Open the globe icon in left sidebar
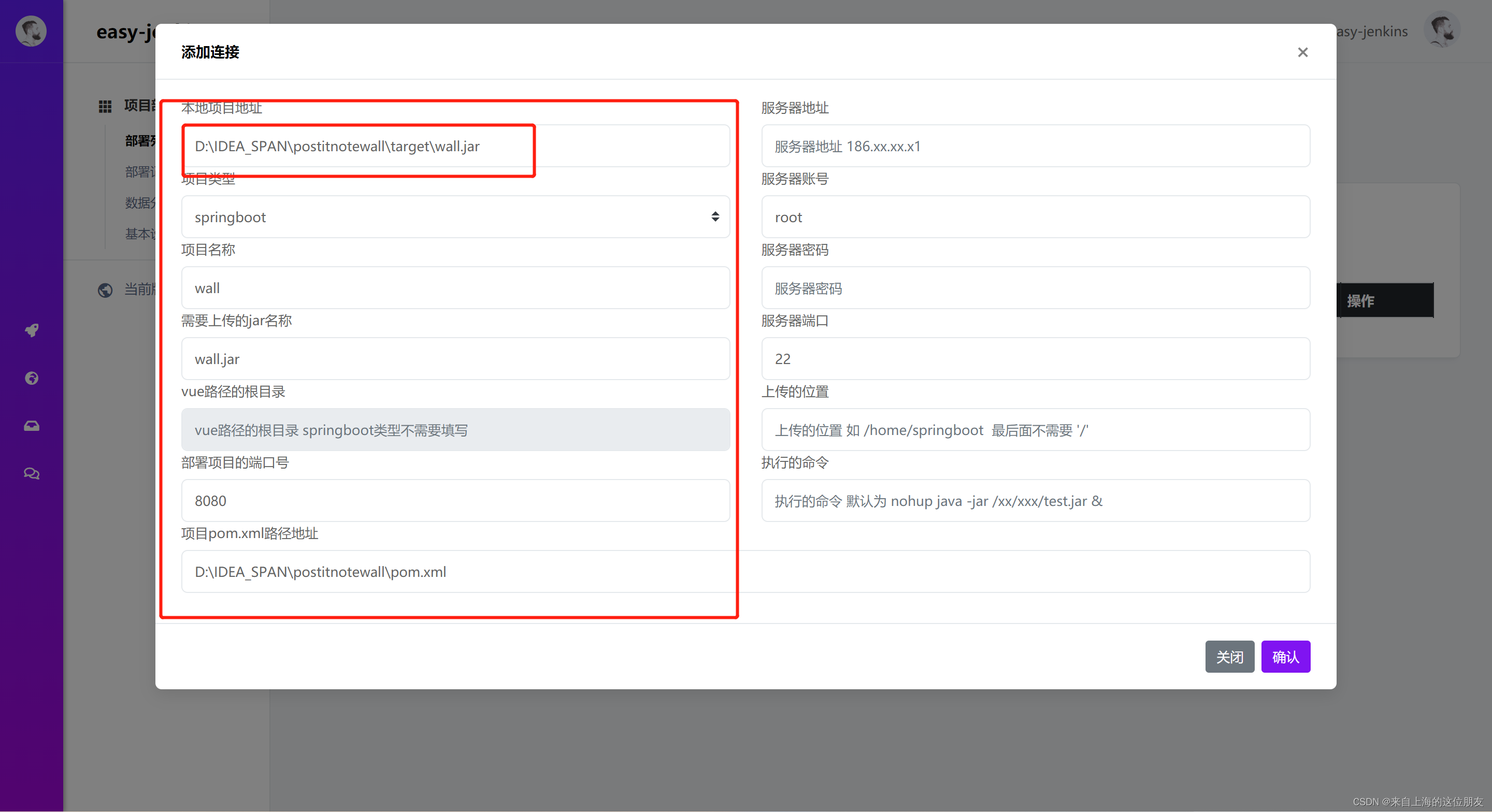The height and width of the screenshot is (812, 1492). [32, 378]
